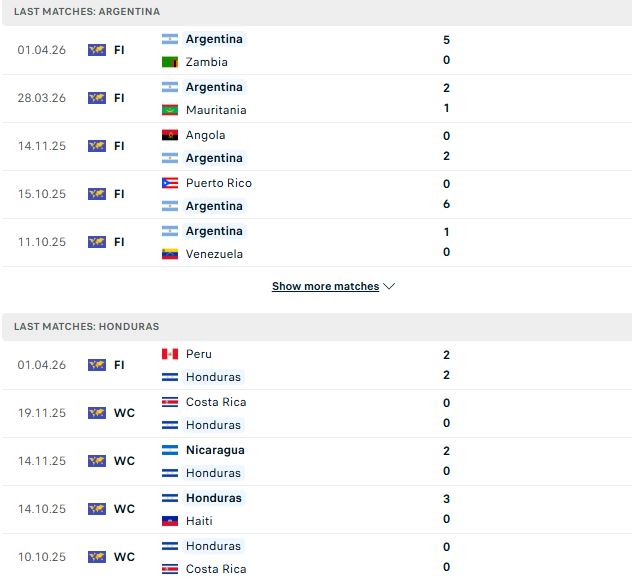This screenshot has height=581, width=632.
Task: Click the Angola flag icon
Action: click(x=170, y=135)
